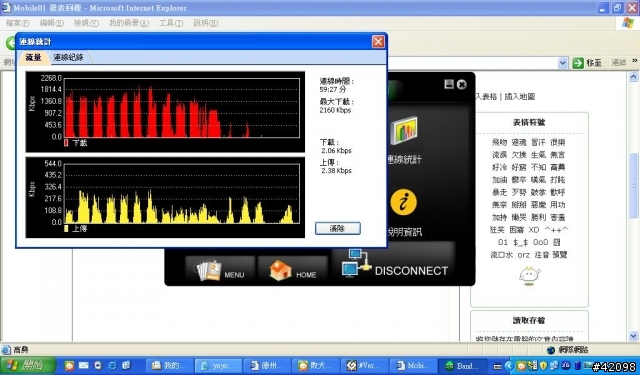Screen dimensions: 640x375
Task: Click the 2.06 Kbps download speed value
Action: [336, 151]
